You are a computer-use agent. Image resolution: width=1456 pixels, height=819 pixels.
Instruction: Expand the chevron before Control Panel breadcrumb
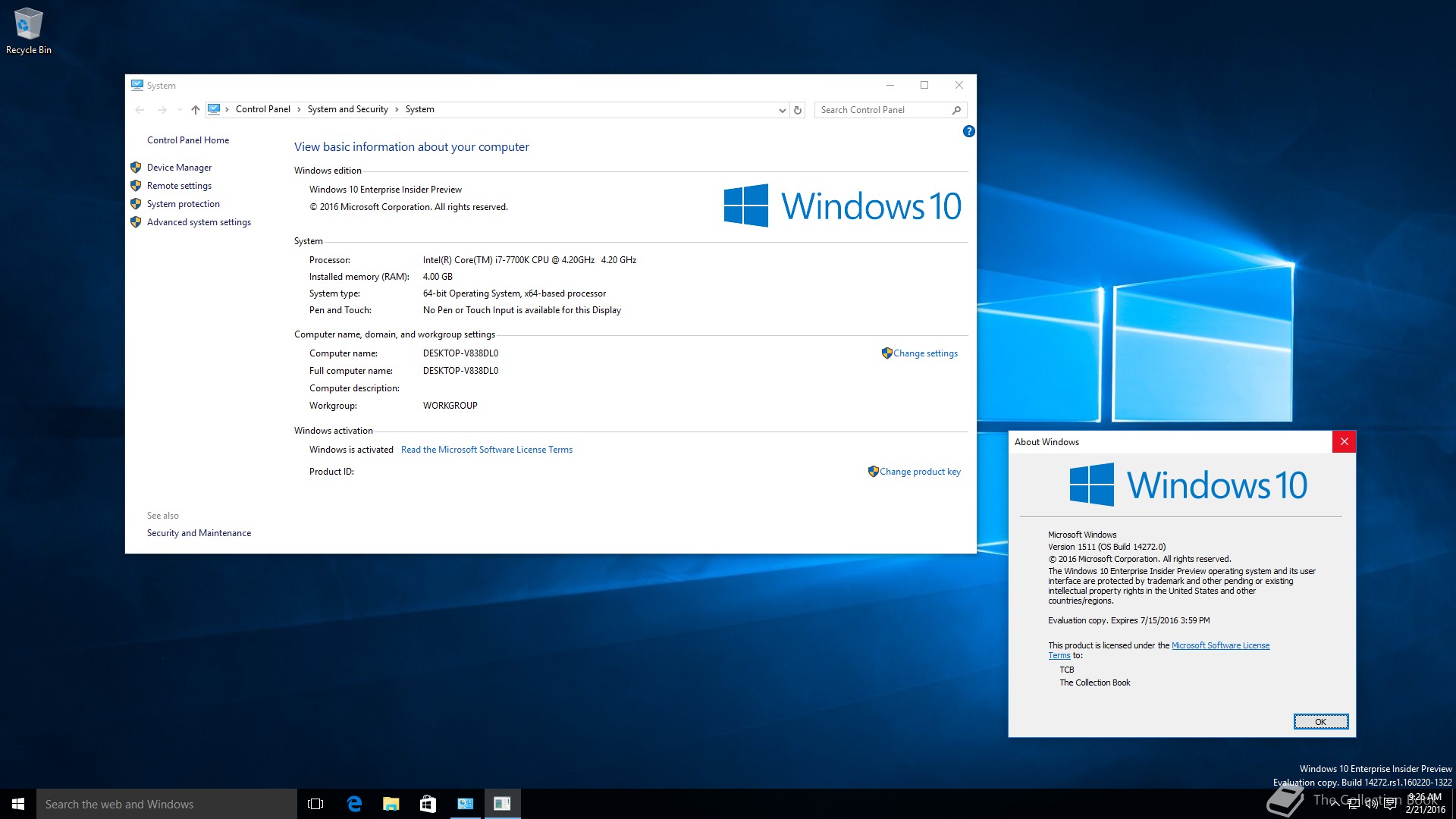(x=227, y=110)
